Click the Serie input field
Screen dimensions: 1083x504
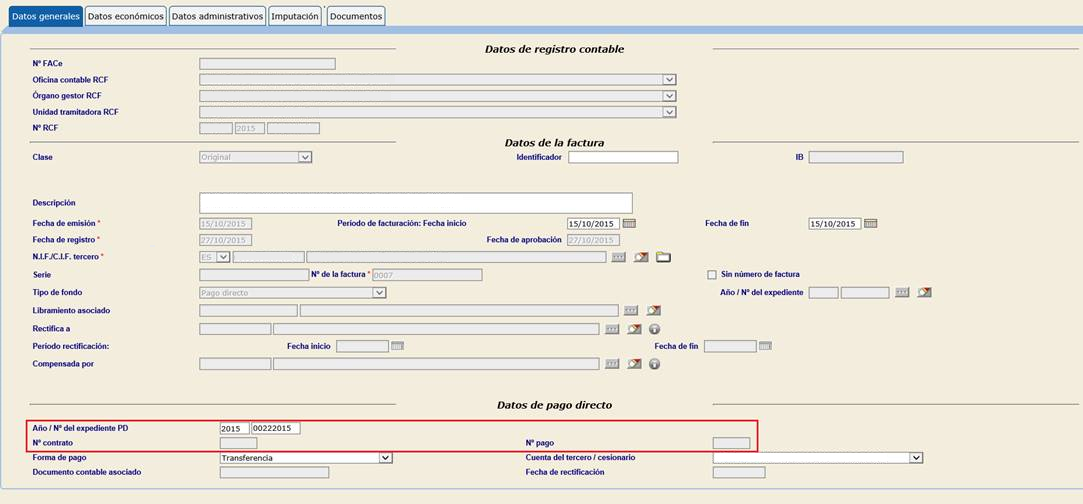[253, 275]
